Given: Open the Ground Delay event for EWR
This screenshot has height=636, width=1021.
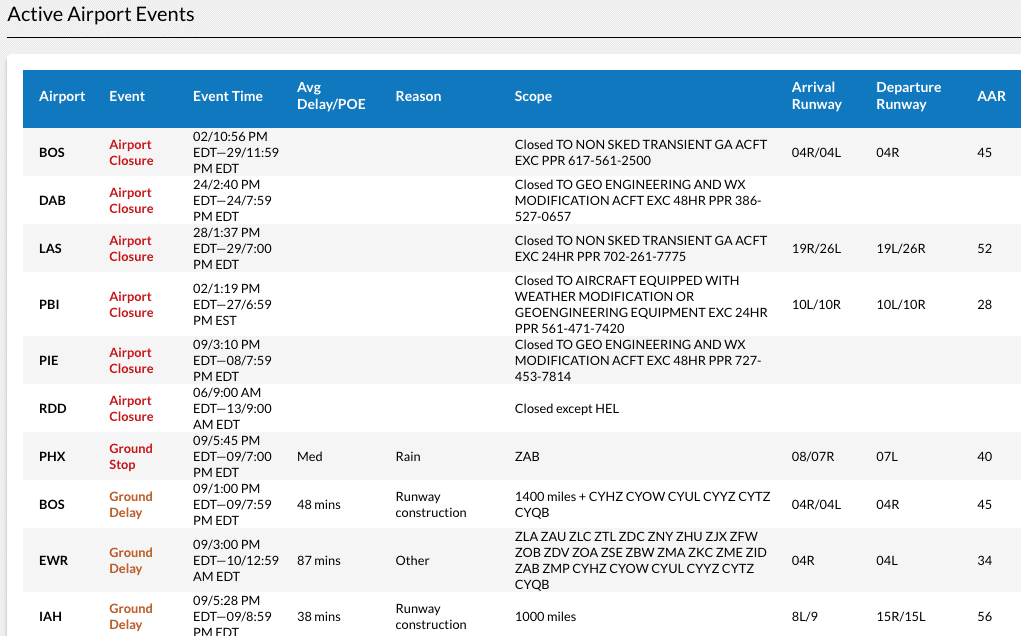Looking at the screenshot, I should pyautogui.click(x=130, y=560).
